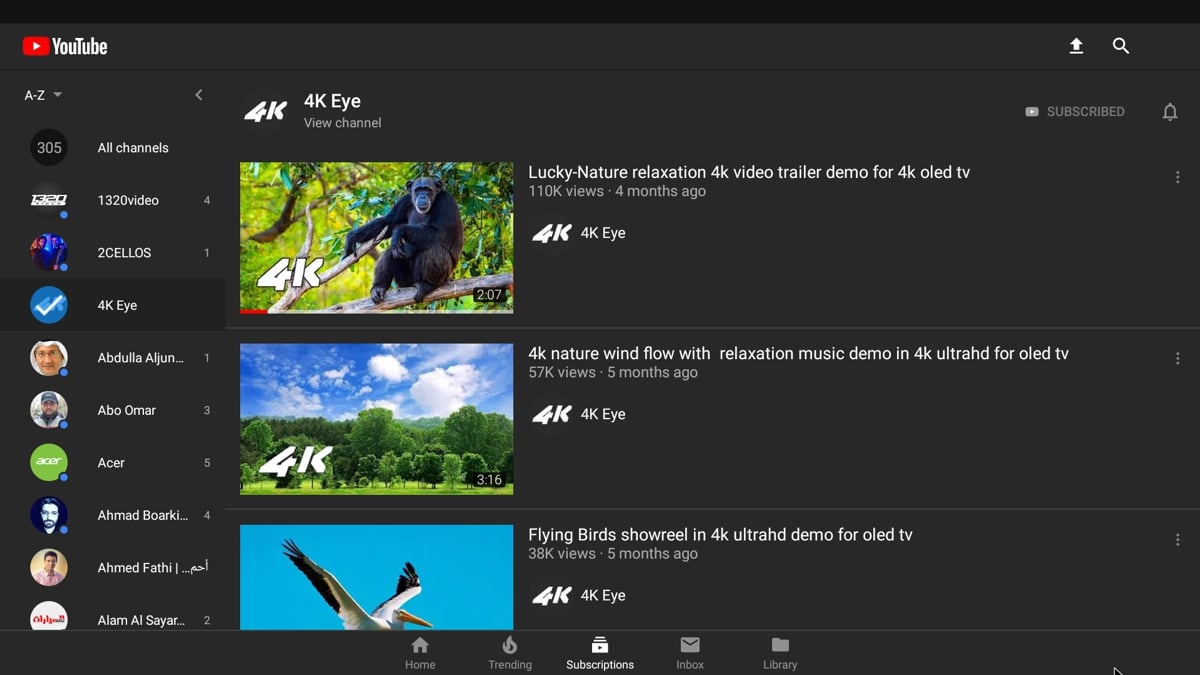
Task: Open more options for 4k nature wind flow video
Action: [1177, 358]
